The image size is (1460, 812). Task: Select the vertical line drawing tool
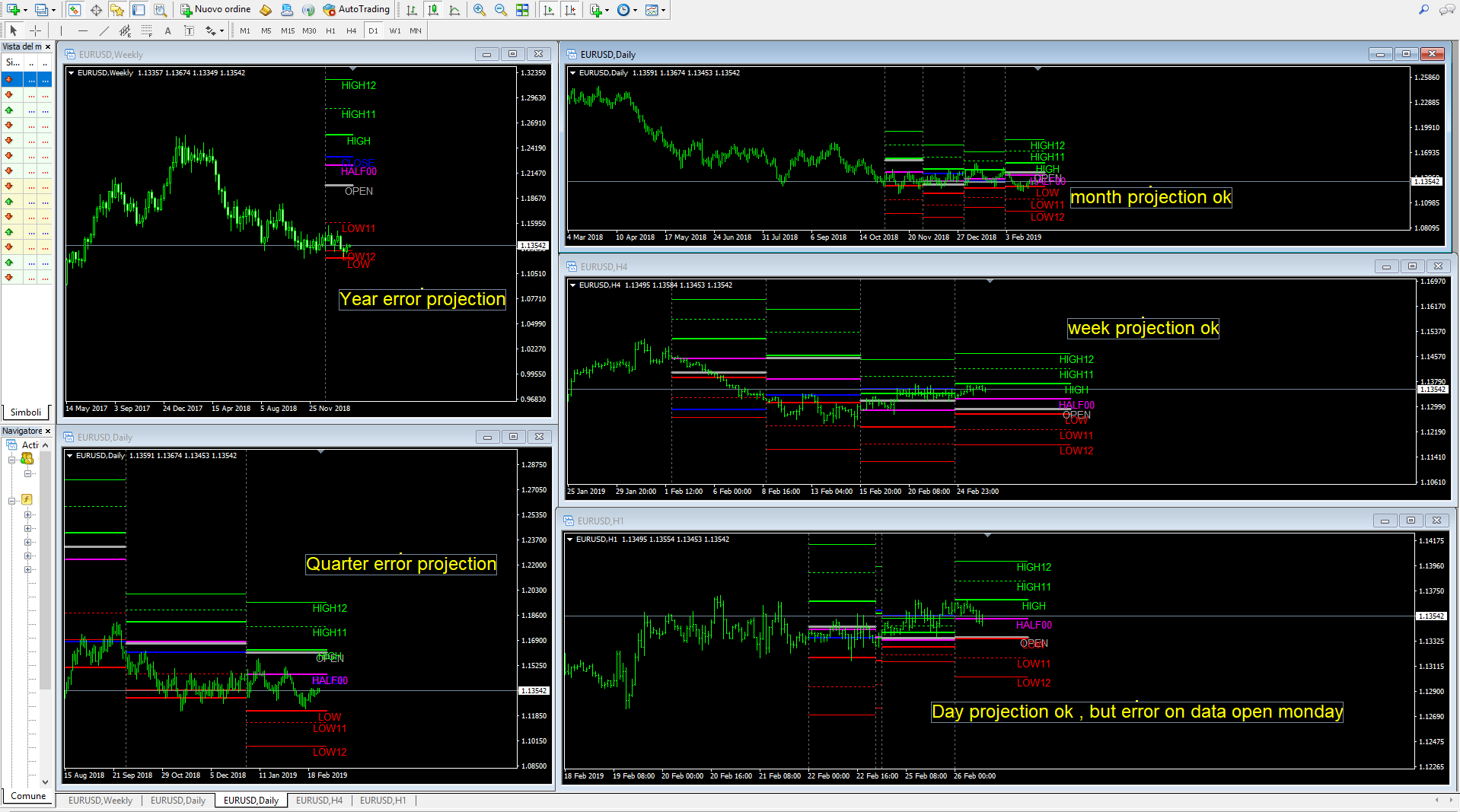(62, 30)
